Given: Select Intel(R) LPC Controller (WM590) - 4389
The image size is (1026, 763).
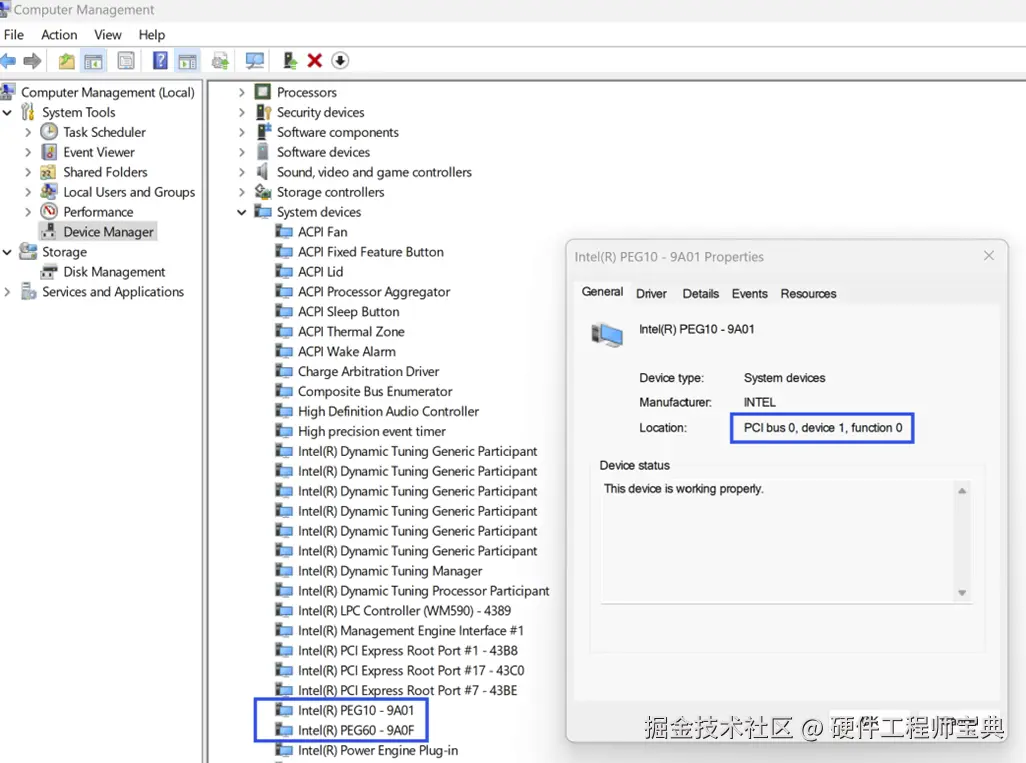Looking at the screenshot, I should click(404, 611).
